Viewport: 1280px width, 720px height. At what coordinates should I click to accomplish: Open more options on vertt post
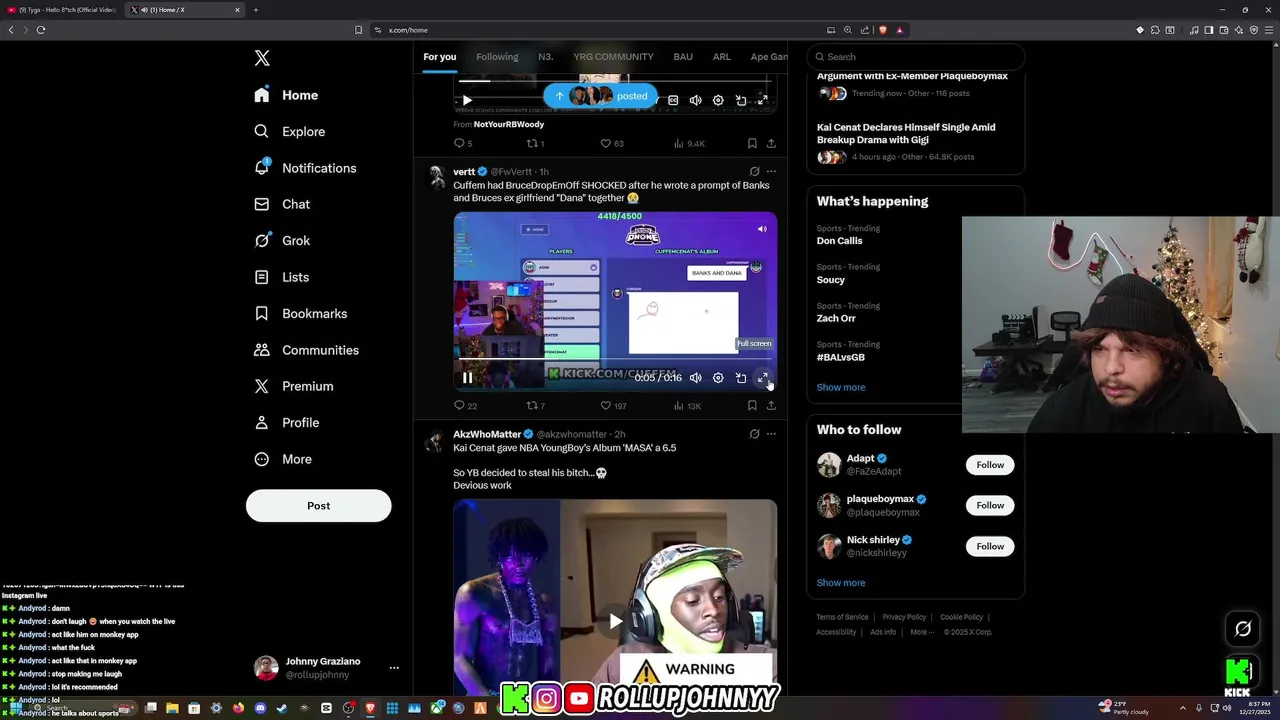click(x=771, y=172)
